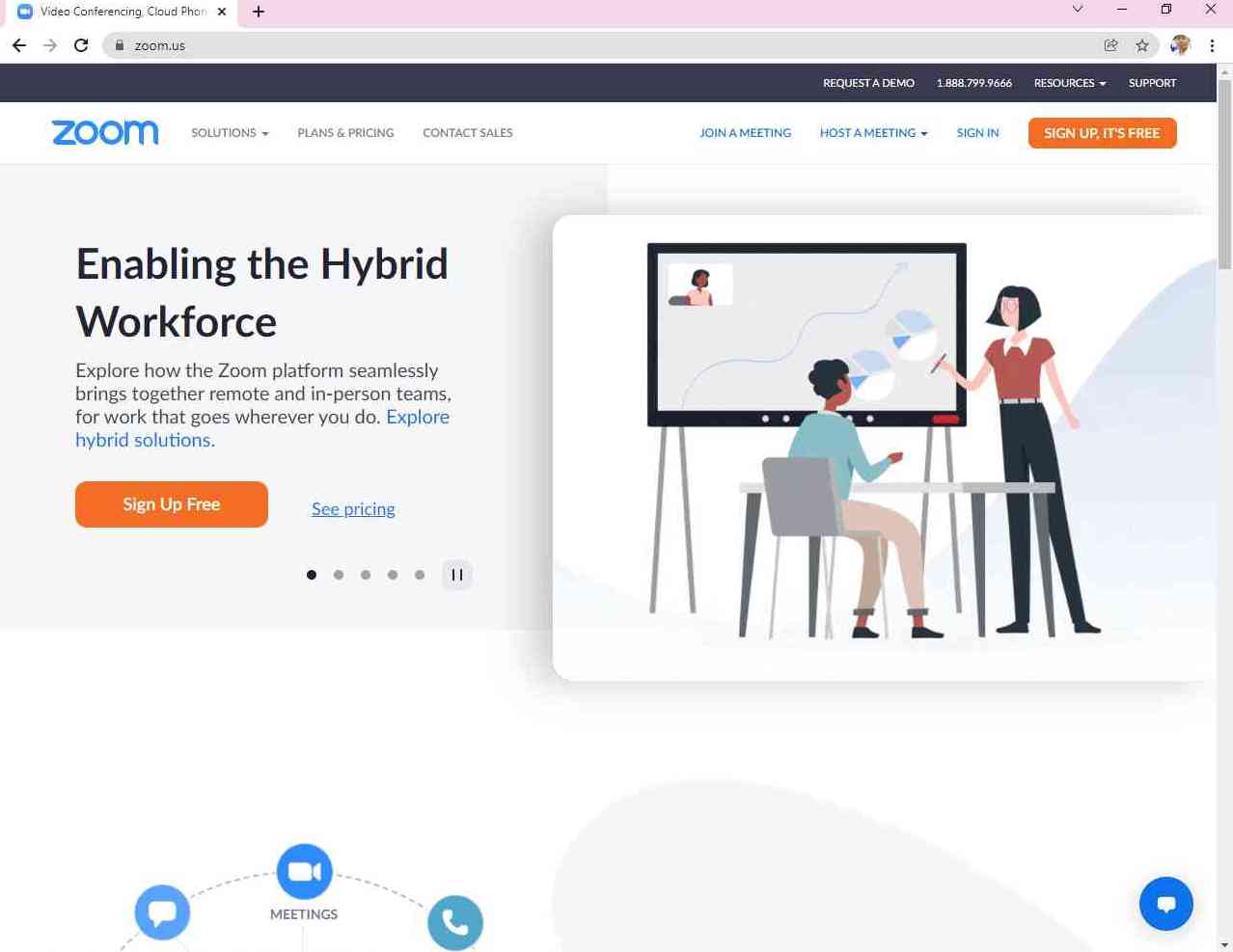This screenshot has width=1233, height=952.
Task: Expand the Solutions dropdown menu
Action: point(230,133)
